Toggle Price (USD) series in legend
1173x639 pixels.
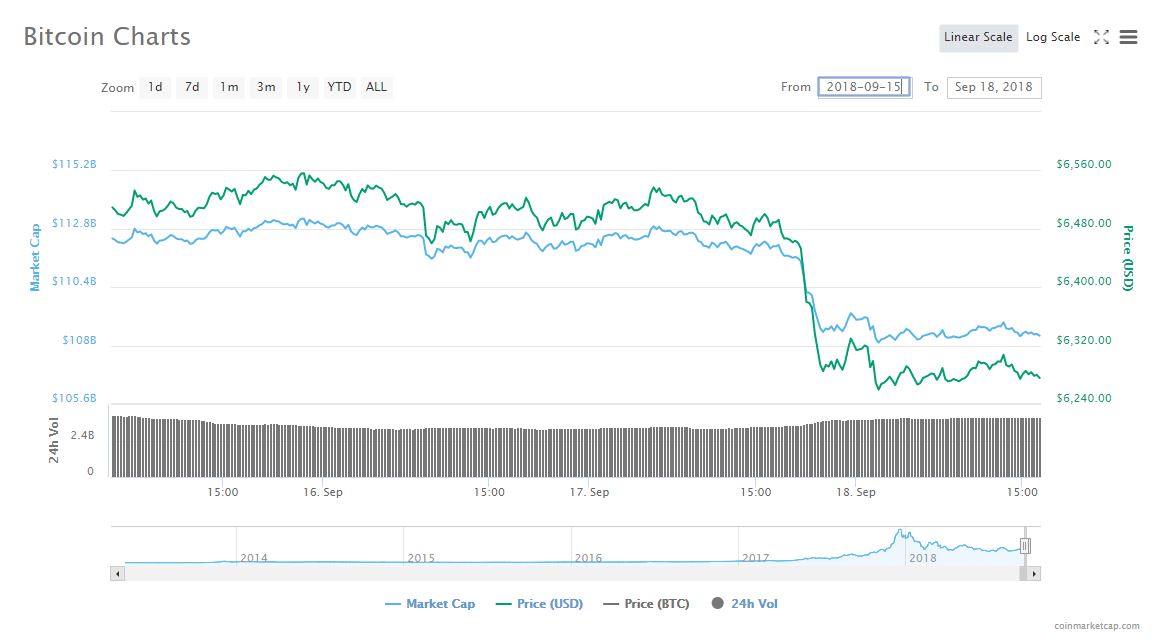pos(539,604)
